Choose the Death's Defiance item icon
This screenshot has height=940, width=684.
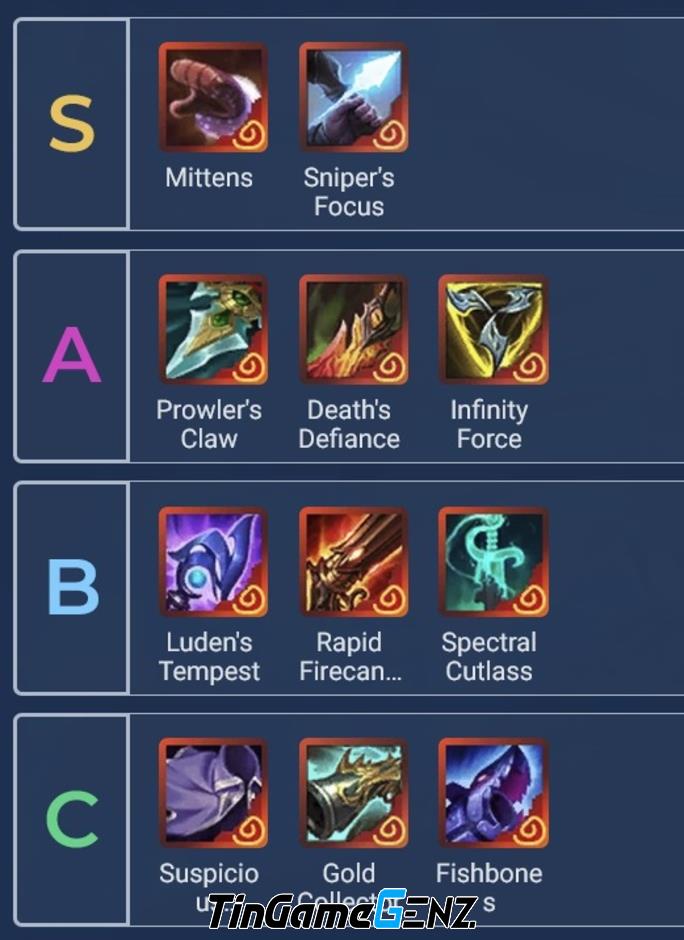point(354,329)
